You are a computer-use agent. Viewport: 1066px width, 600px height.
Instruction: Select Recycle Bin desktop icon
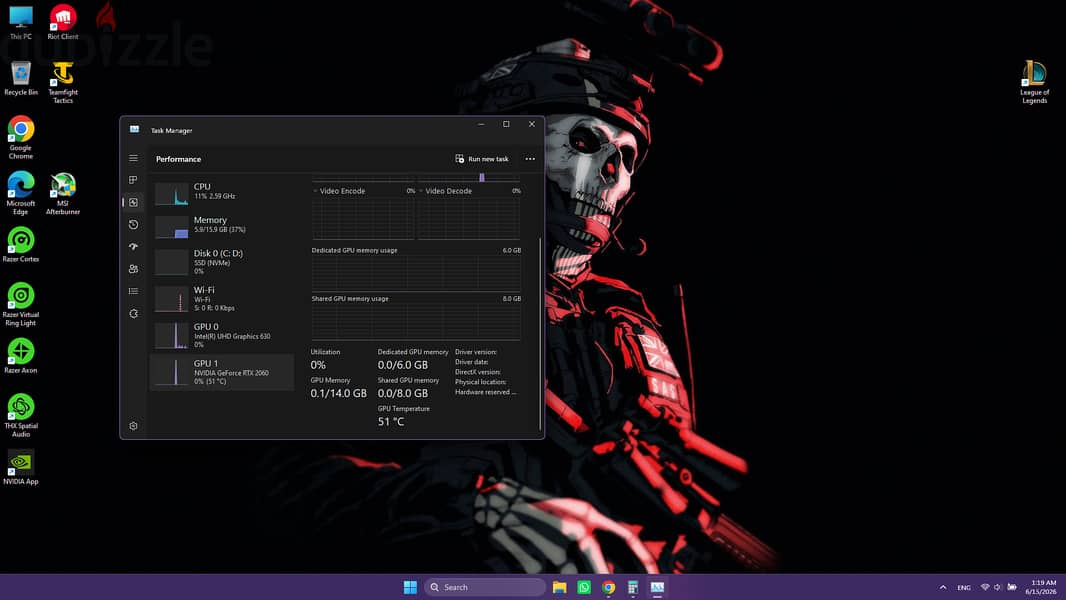tap(20, 78)
